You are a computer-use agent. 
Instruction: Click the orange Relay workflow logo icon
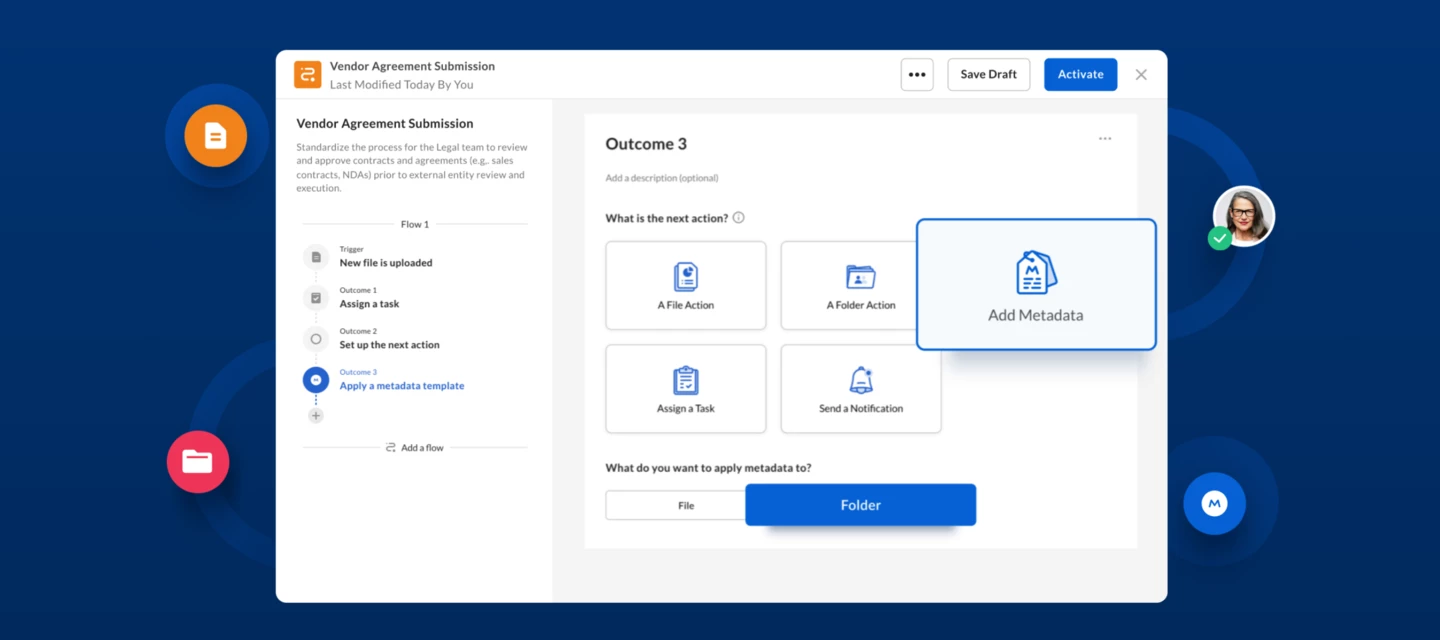307,75
